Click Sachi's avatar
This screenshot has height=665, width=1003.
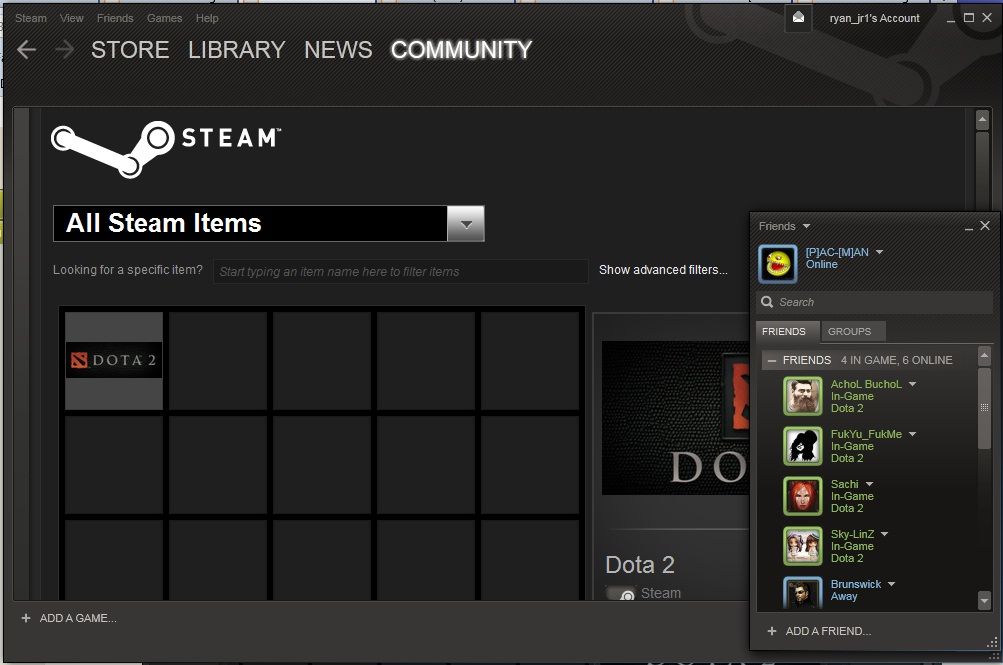tap(803, 496)
